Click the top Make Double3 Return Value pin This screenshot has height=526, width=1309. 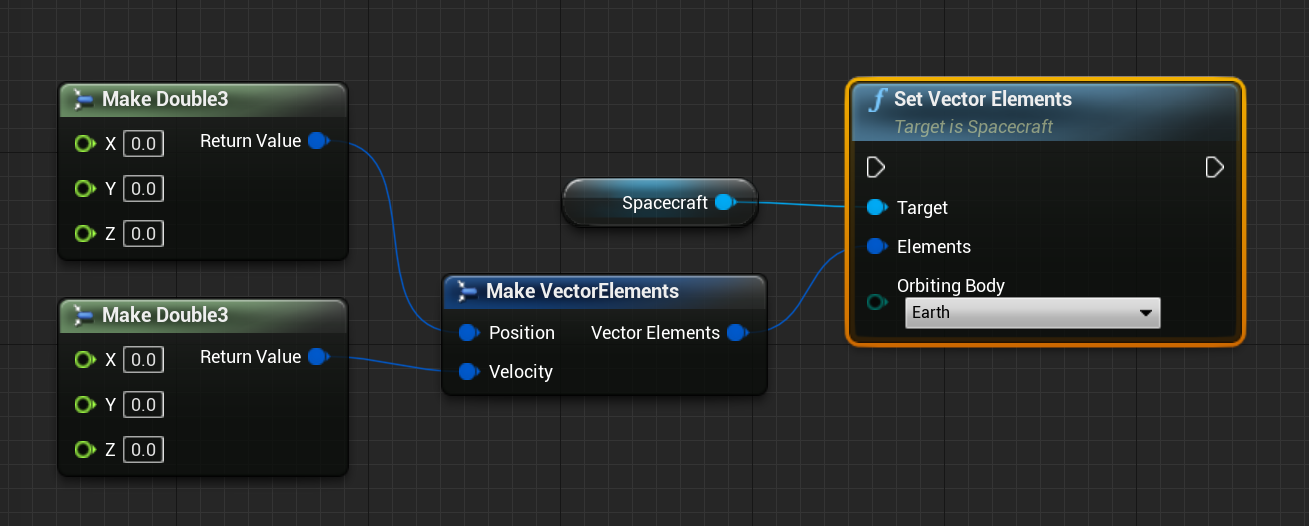pyautogui.click(x=317, y=141)
